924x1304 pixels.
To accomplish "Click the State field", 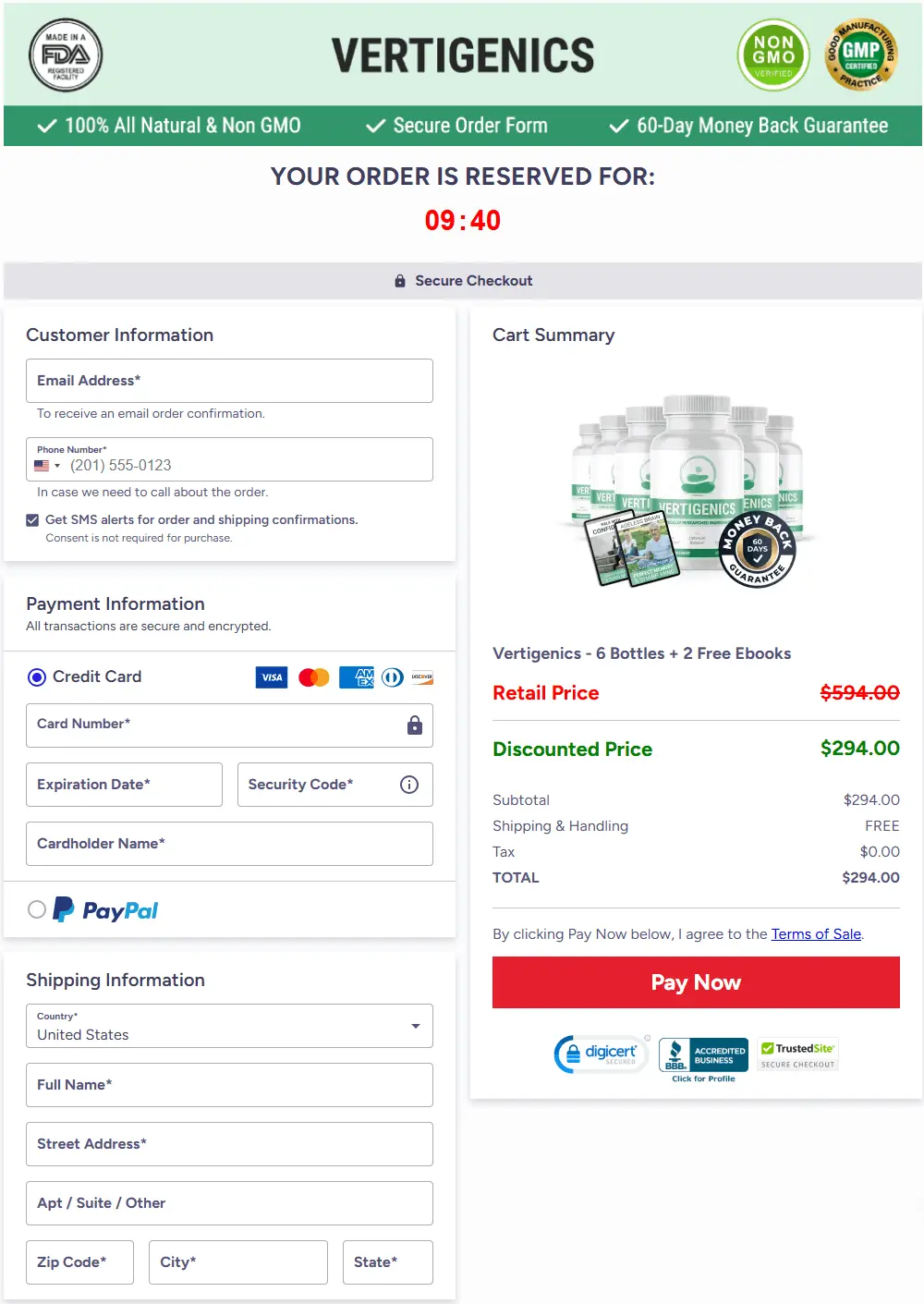I will 387,1262.
